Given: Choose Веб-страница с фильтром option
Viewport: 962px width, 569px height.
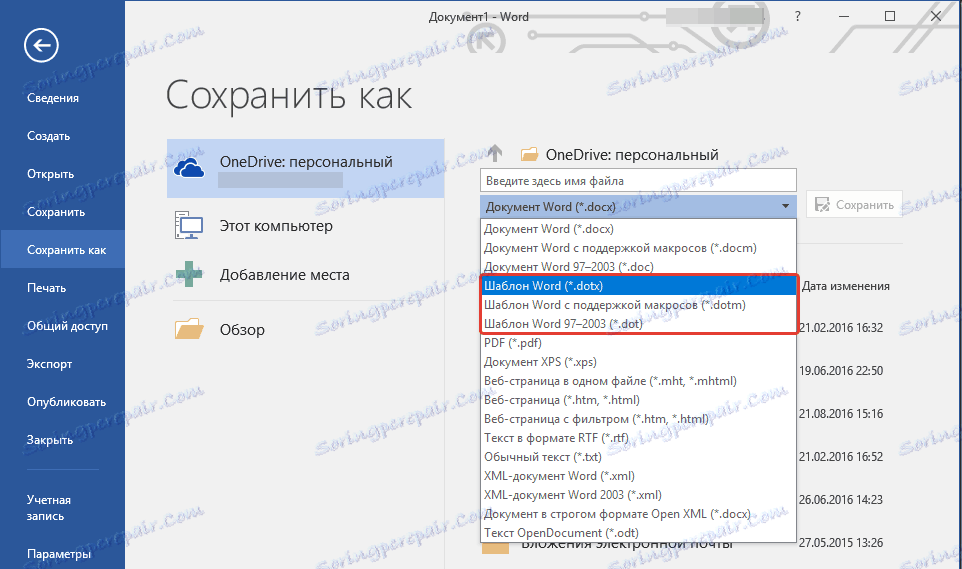Looking at the screenshot, I should coord(638,419).
